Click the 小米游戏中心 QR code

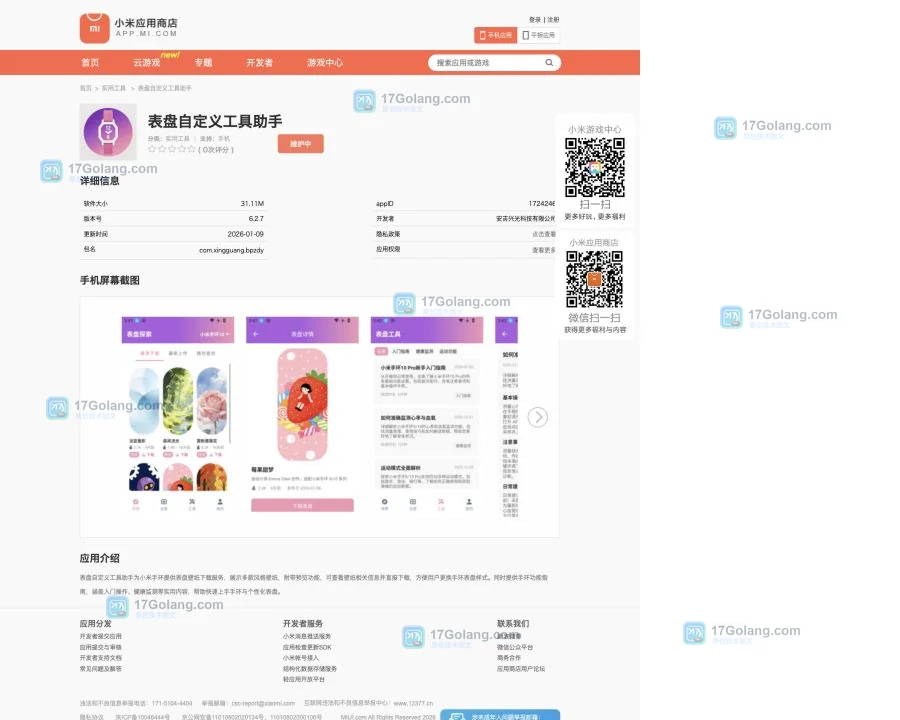coord(595,168)
